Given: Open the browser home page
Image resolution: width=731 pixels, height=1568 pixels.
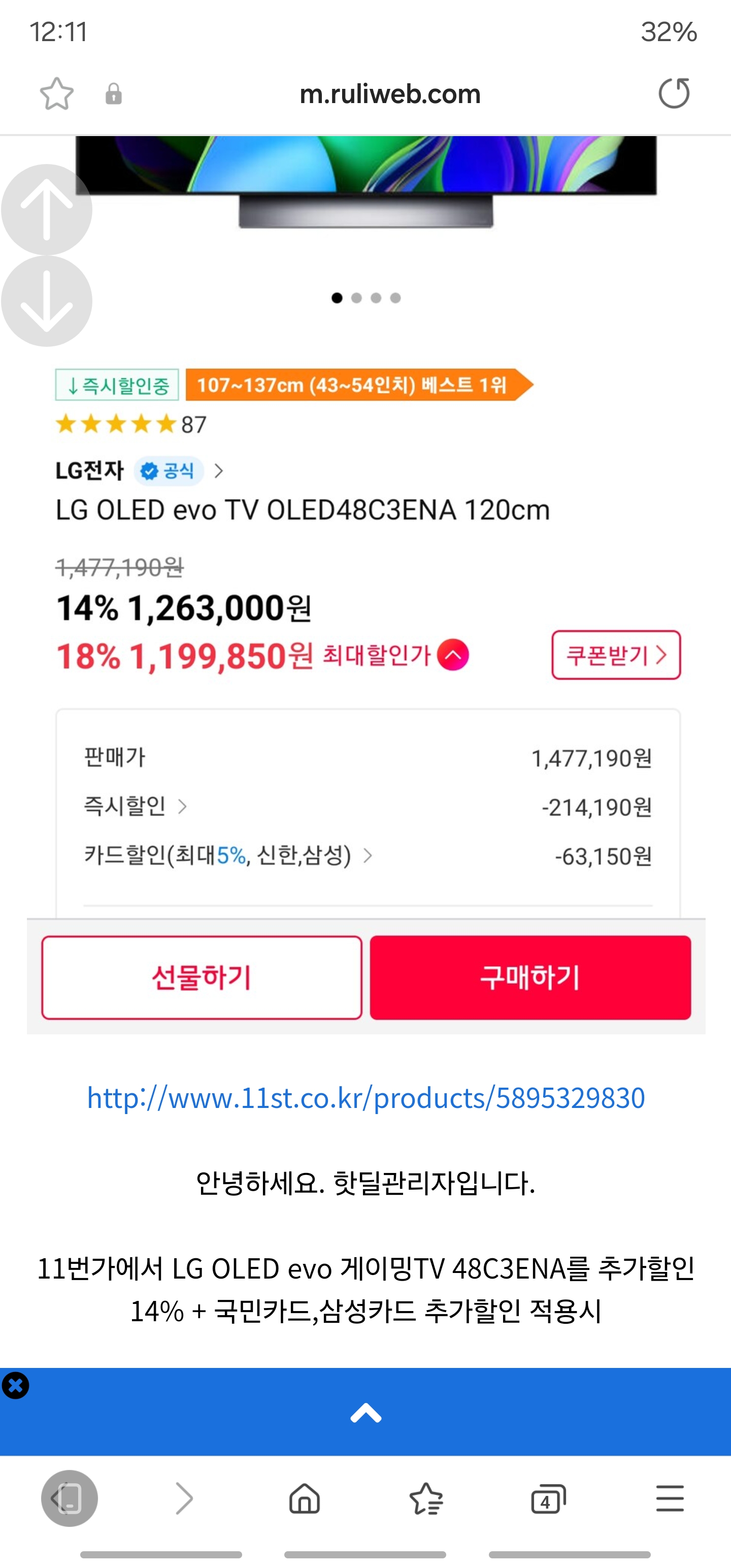Looking at the screenshot, I should click(x=305, y=1498).
